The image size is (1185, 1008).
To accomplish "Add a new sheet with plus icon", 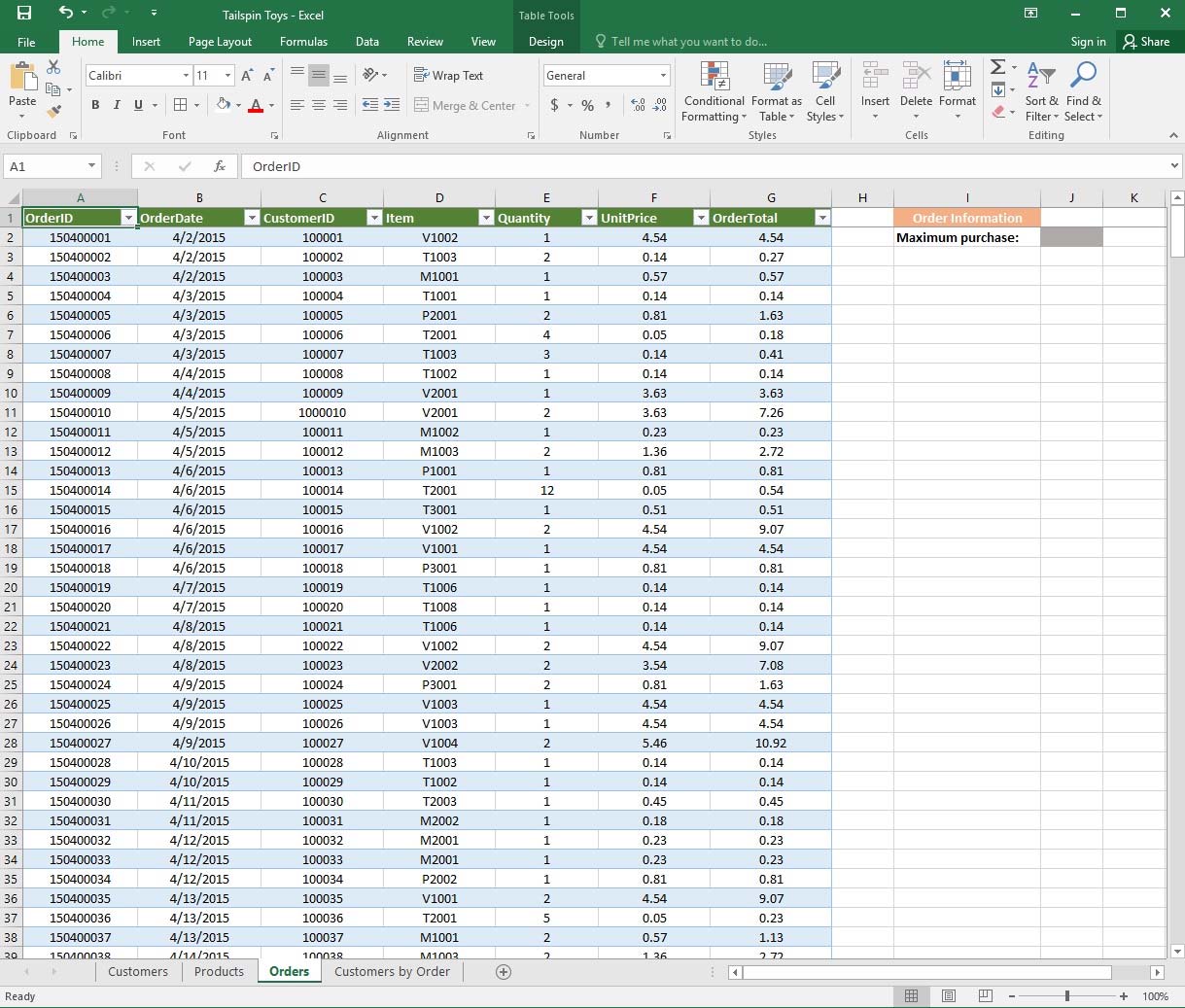I will click(x=504, y=971).
